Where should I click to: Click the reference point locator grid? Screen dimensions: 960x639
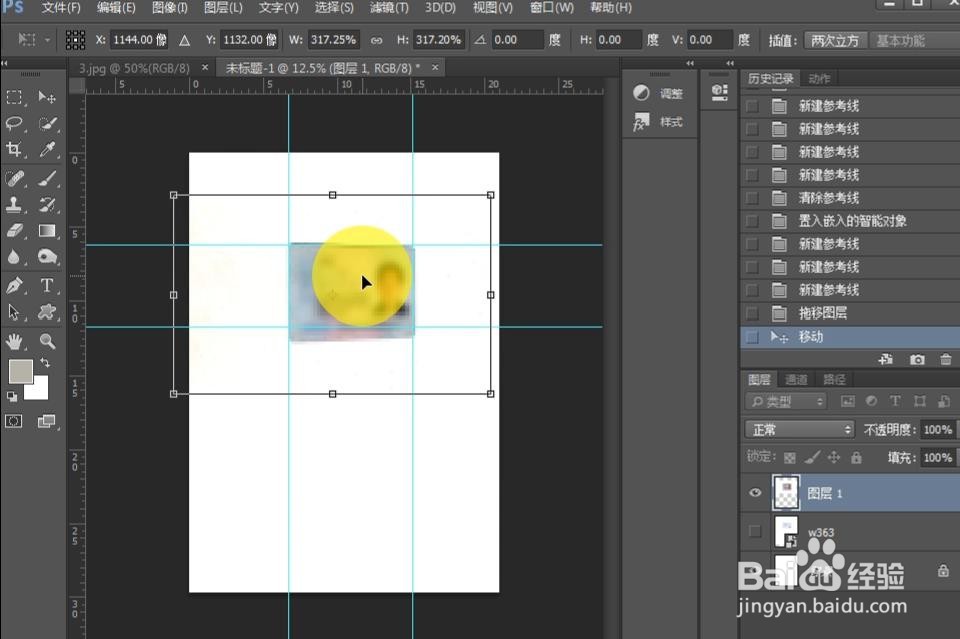(75, 40)
